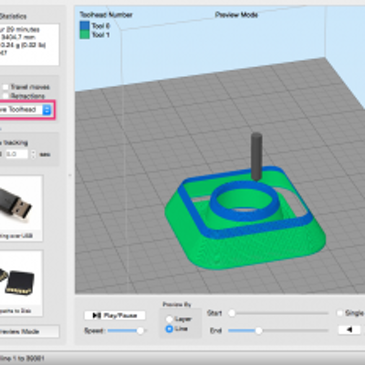
Task: Click the Start slider handle
Action: pyautogui.click(x=232, y=313)
